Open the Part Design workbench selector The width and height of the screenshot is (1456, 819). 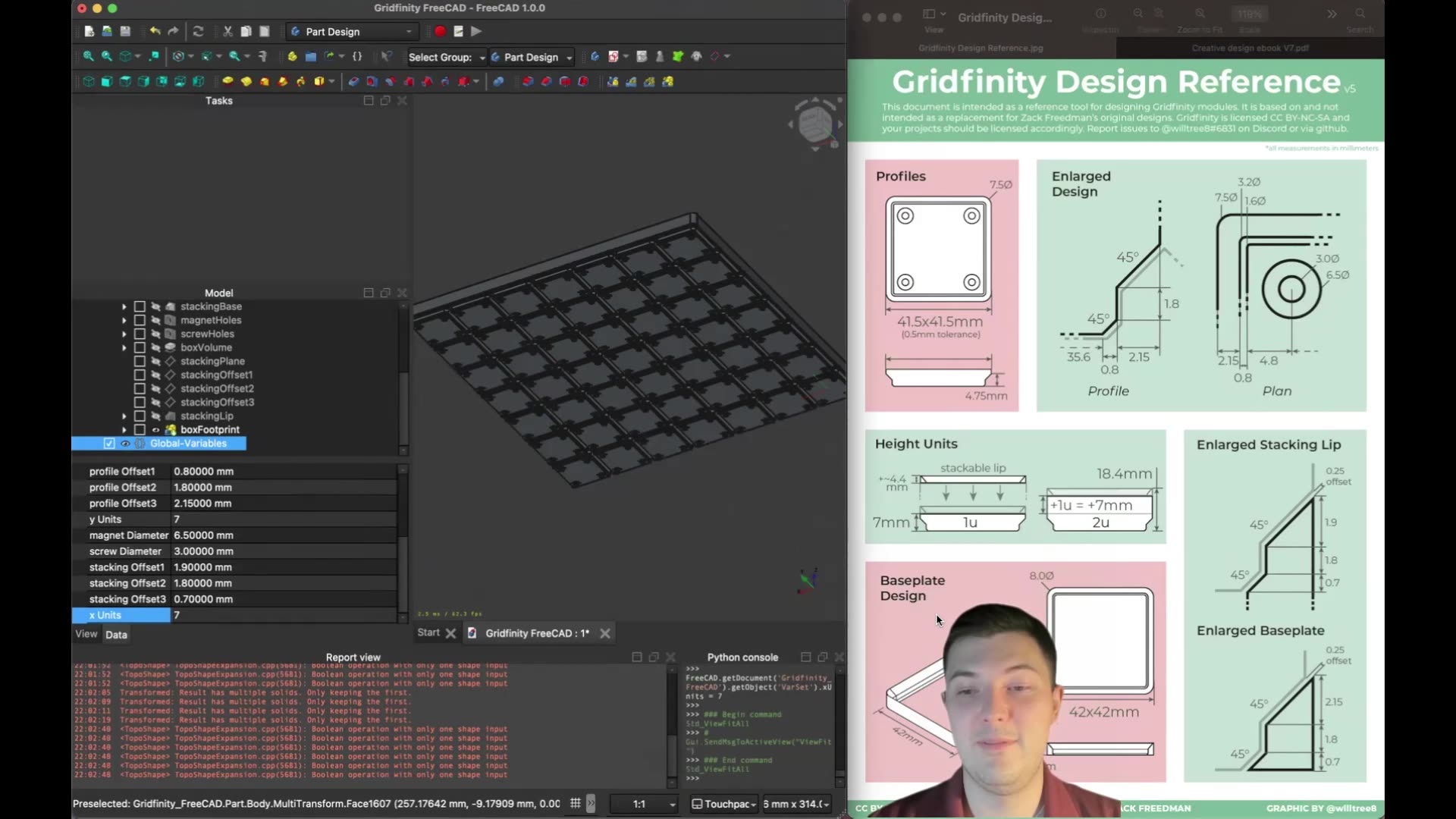pos(351,32)
